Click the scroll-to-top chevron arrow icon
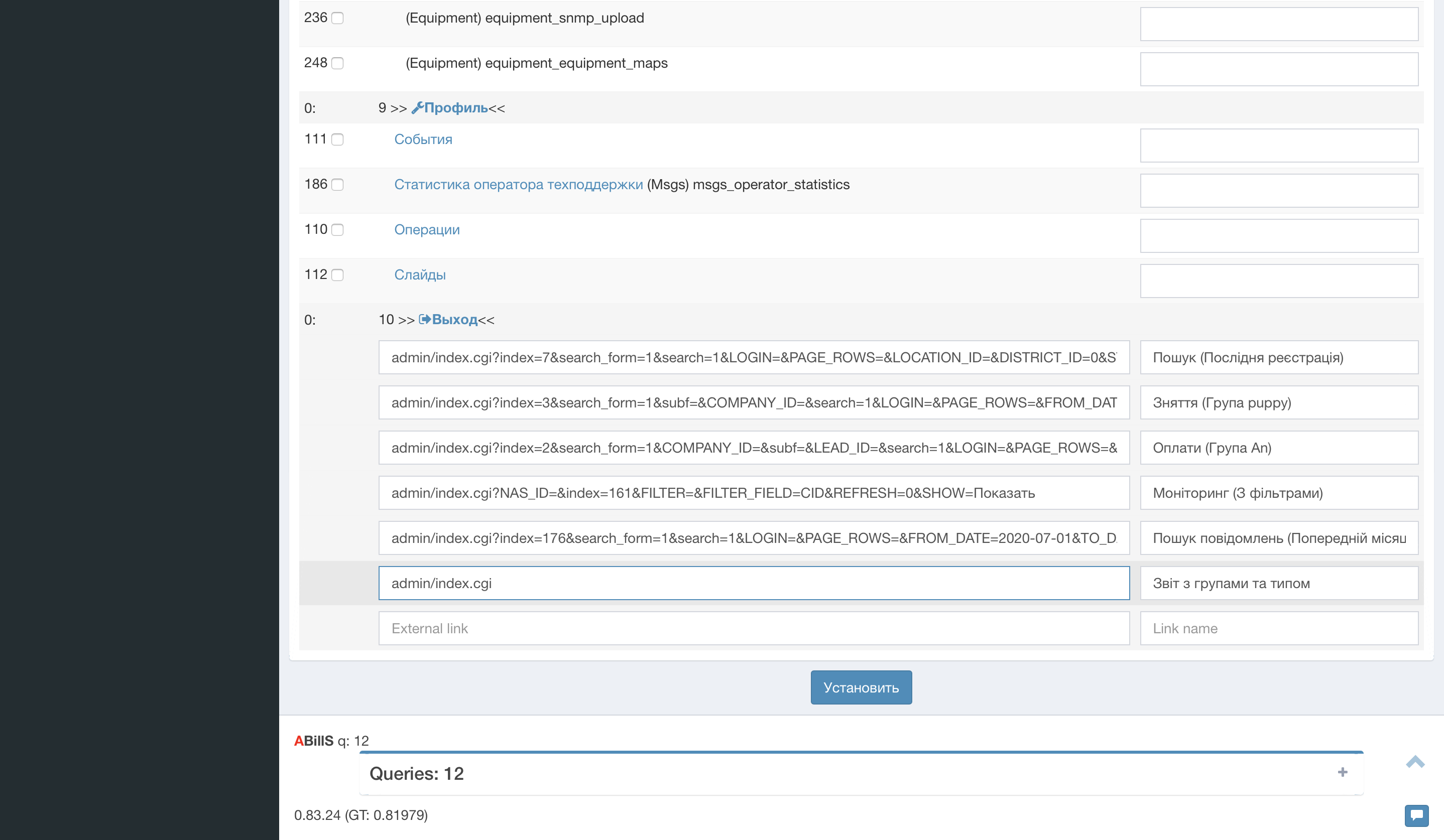This screenshot has height=840, width=1444. [1415, 762]
